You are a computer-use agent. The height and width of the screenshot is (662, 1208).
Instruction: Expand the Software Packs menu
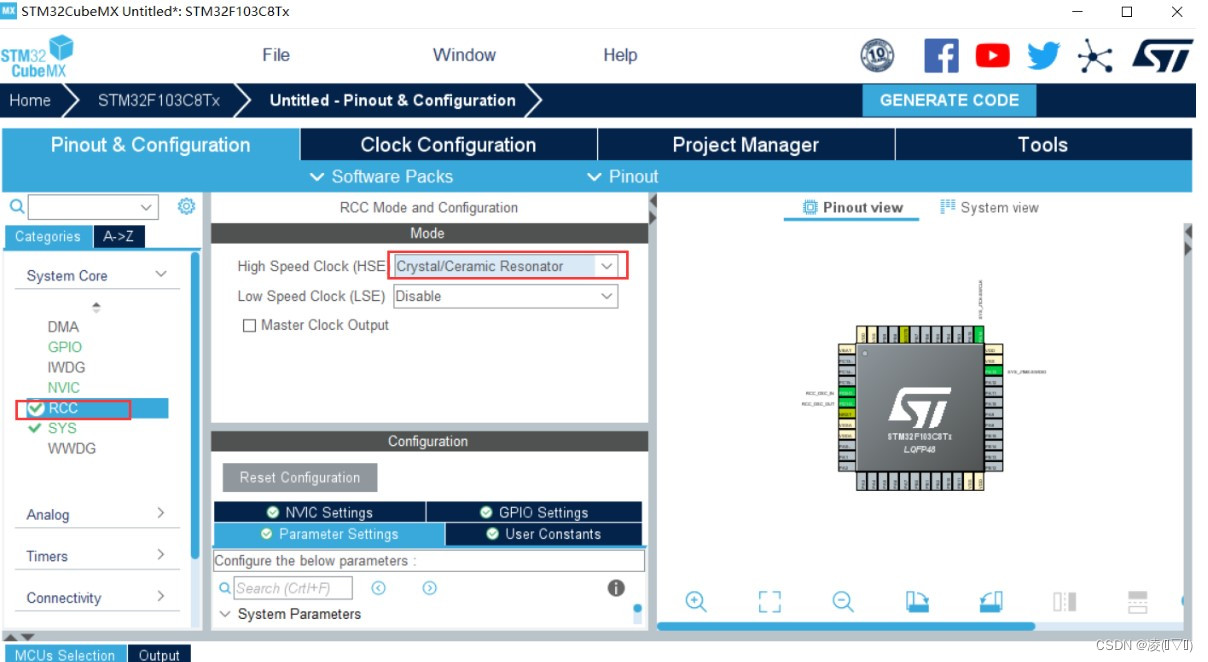pyautogui.click(x=381, y=177)
